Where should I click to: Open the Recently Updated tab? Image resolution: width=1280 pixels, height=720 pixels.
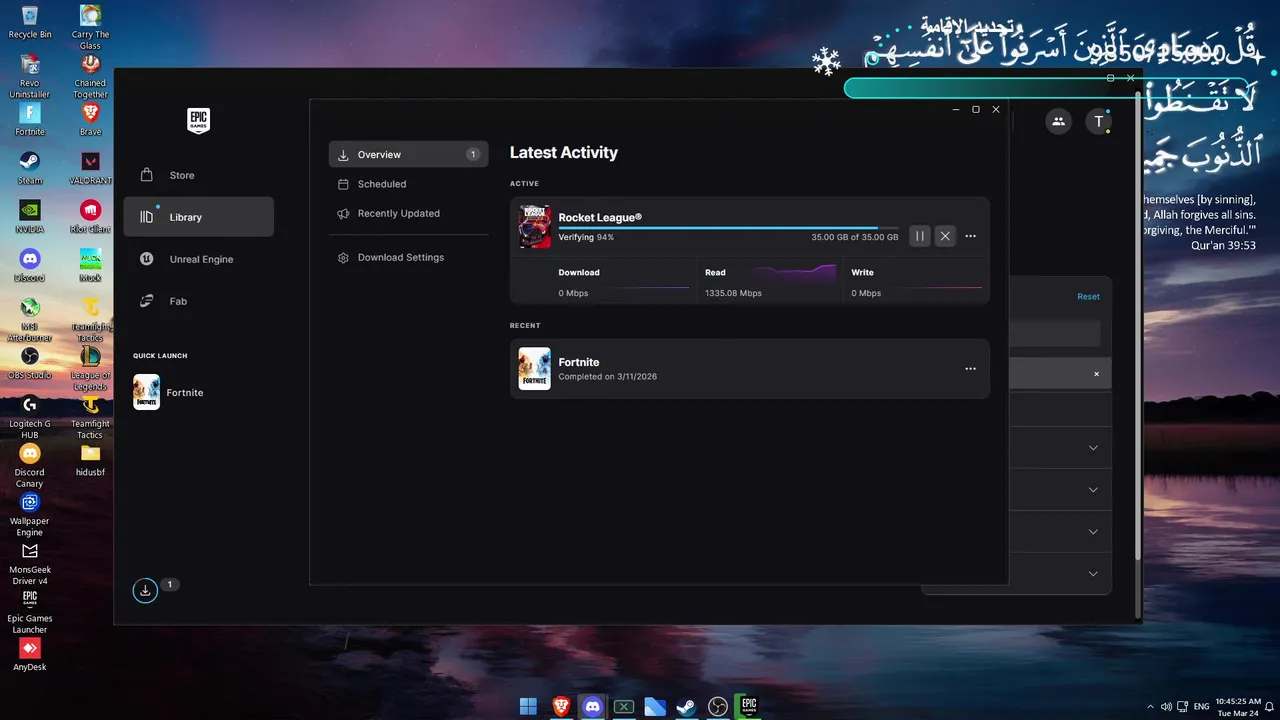tap(408, 213)
